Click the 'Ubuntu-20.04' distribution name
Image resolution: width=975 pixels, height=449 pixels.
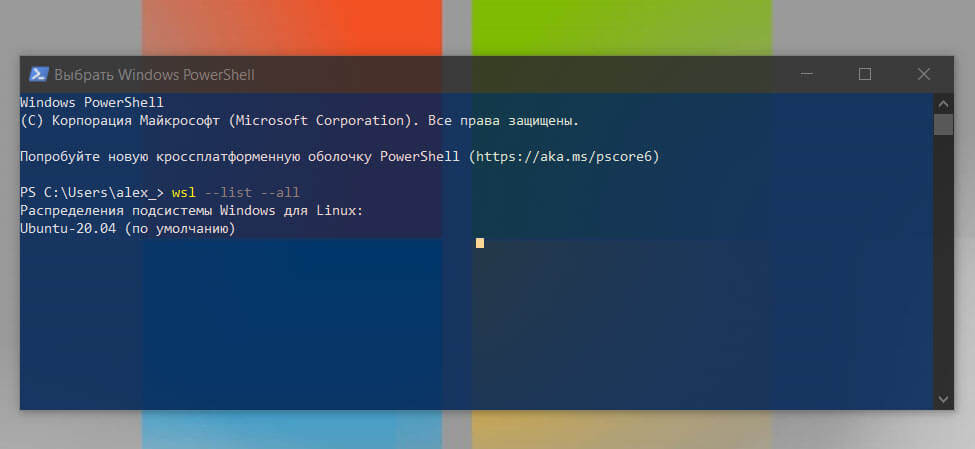point(68,229)
